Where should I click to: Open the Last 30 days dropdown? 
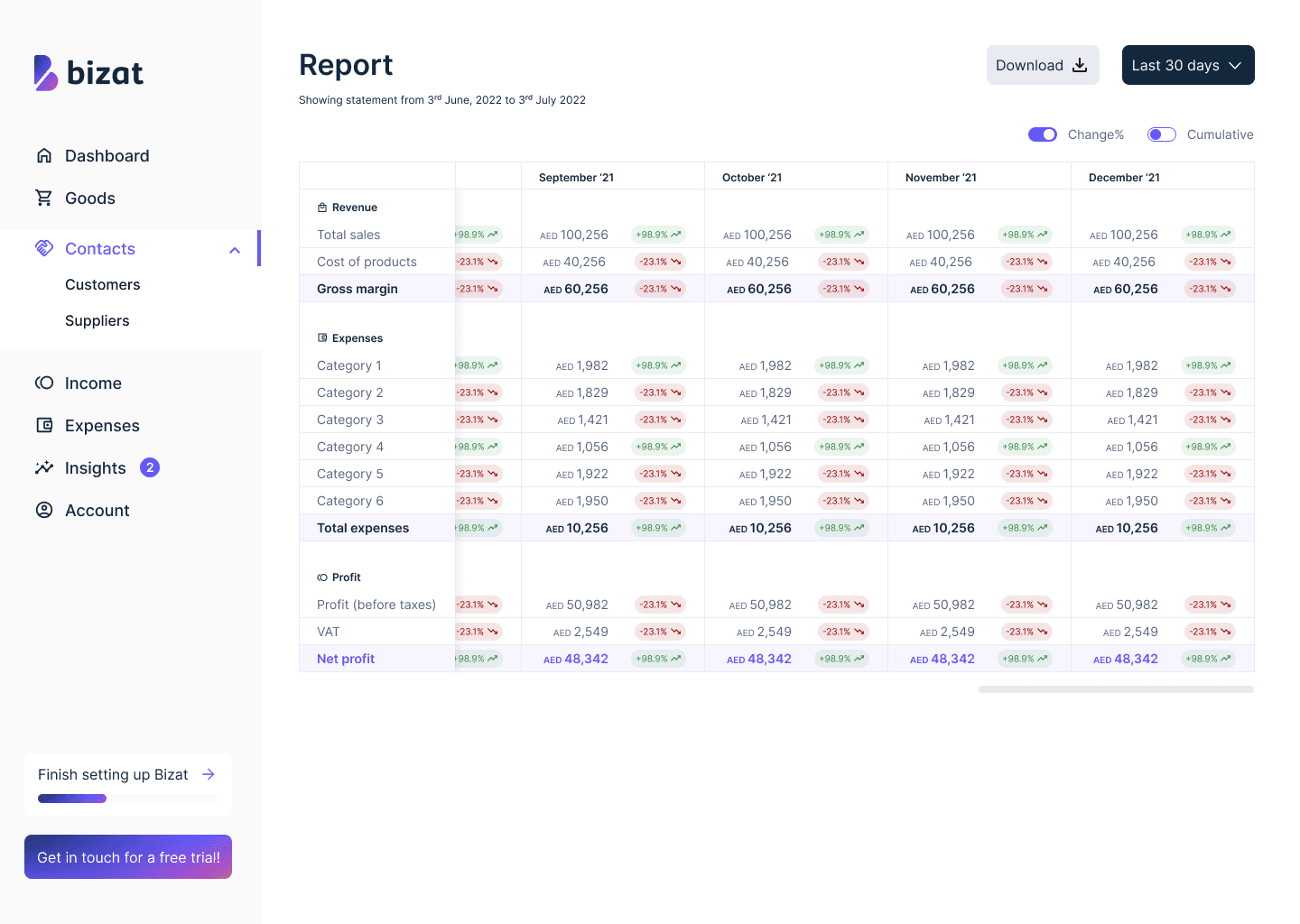click(x=1188, y=65)
